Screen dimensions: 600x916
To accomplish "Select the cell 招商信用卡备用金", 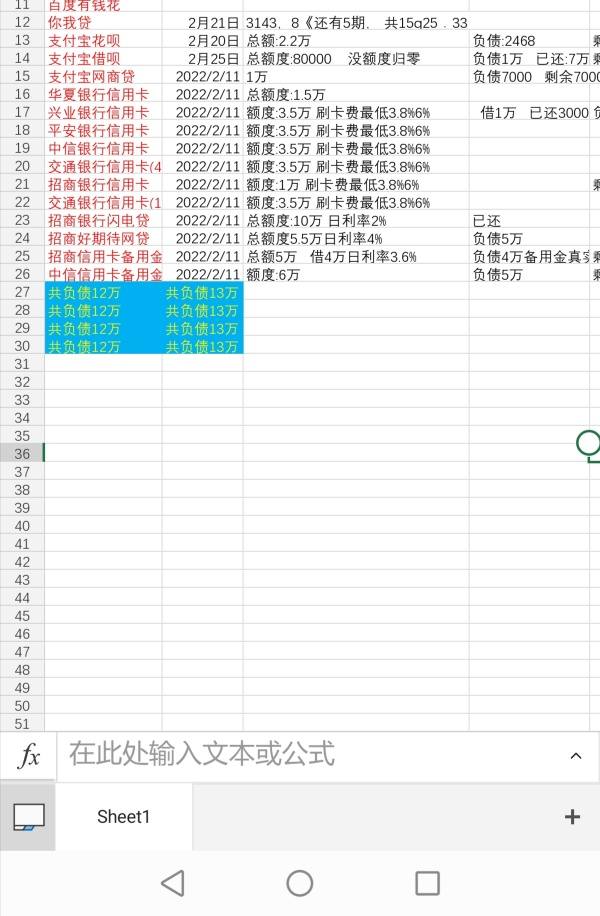I will point(103,256).
